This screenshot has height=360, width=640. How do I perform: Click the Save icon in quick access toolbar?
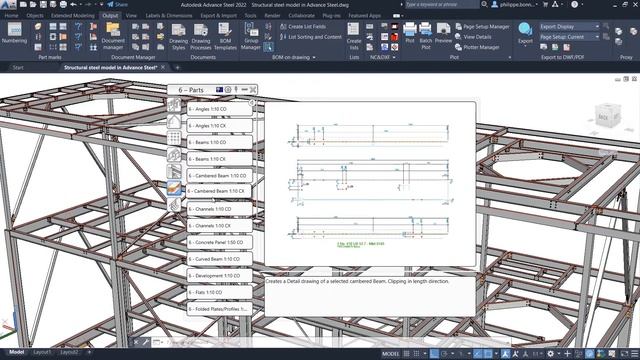43,4
